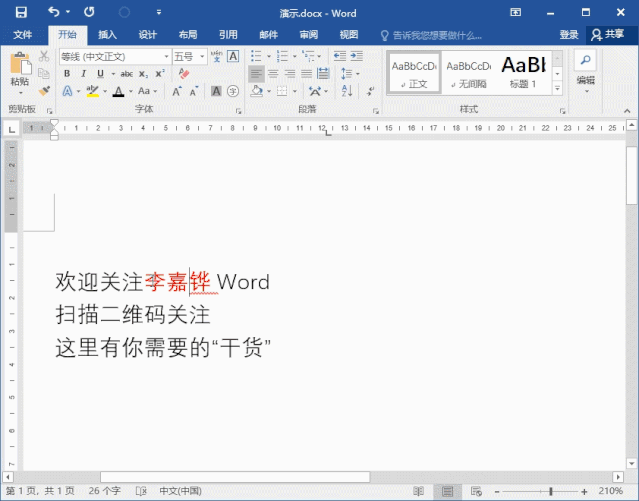Open highlight color dropdown arrow
This screenshot has width=639, height=501.
(x=105, y=91)
